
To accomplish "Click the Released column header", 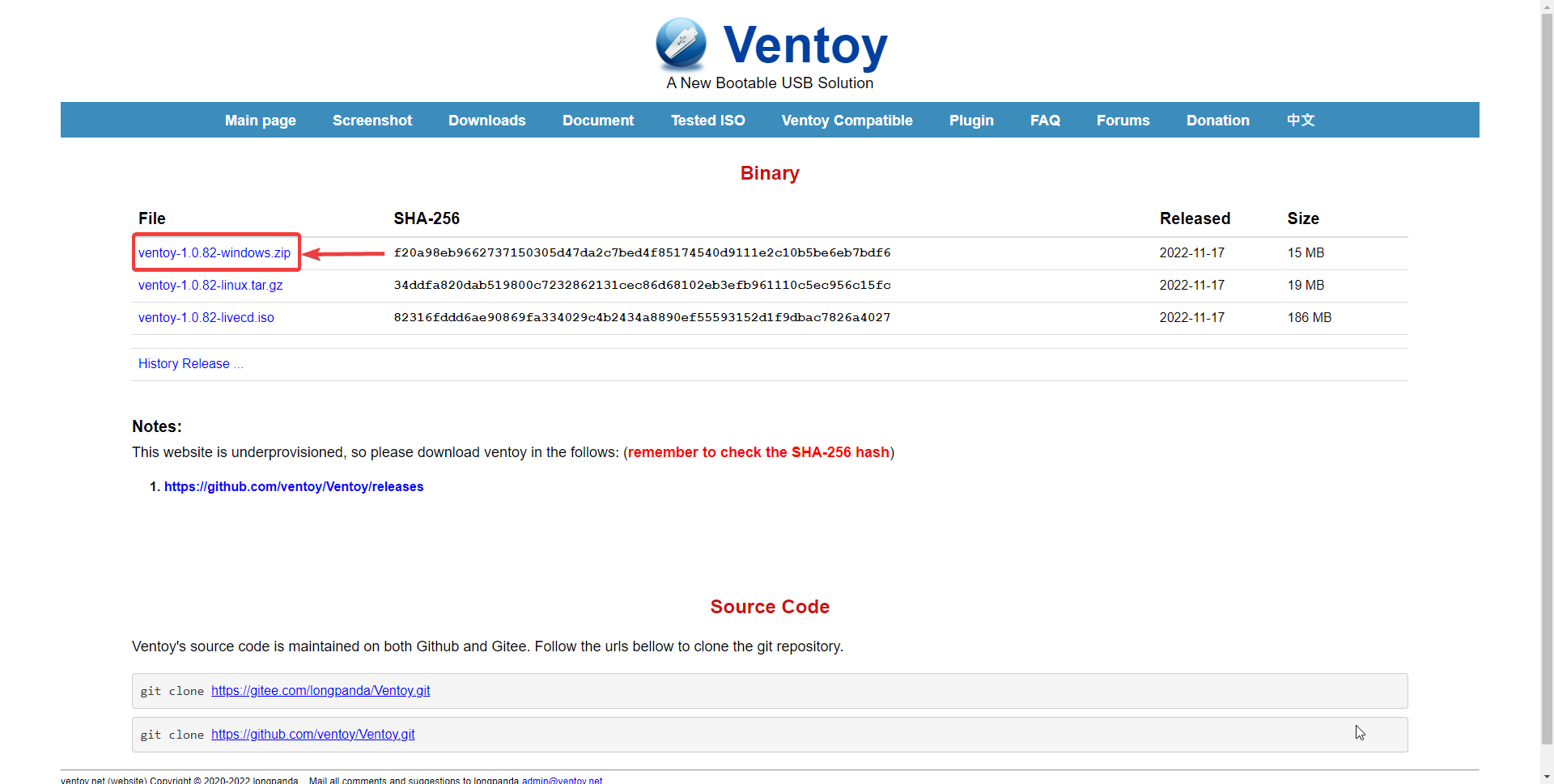I will [1195, 218].
